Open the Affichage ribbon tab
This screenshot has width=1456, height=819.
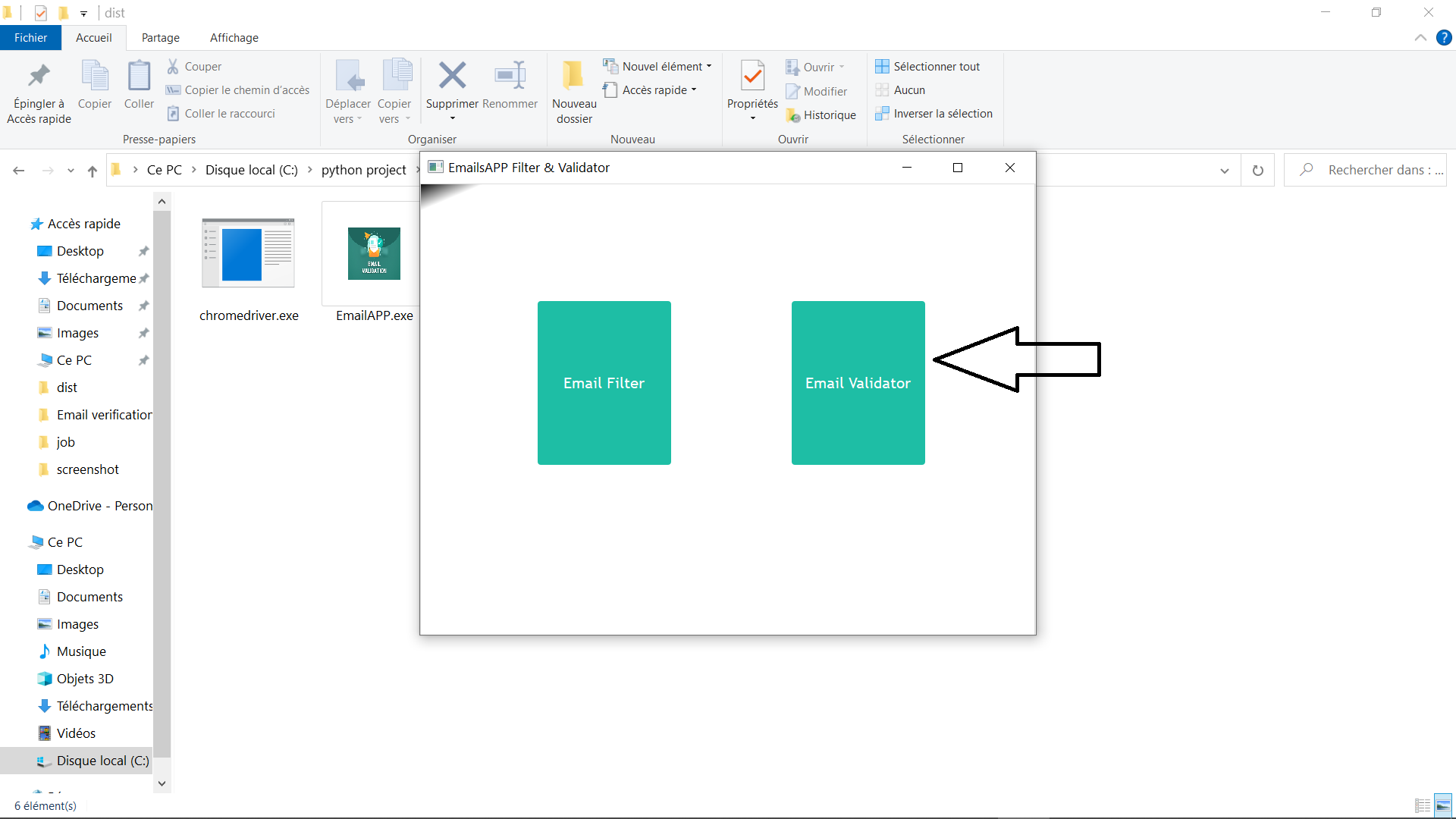pos(234,38)
